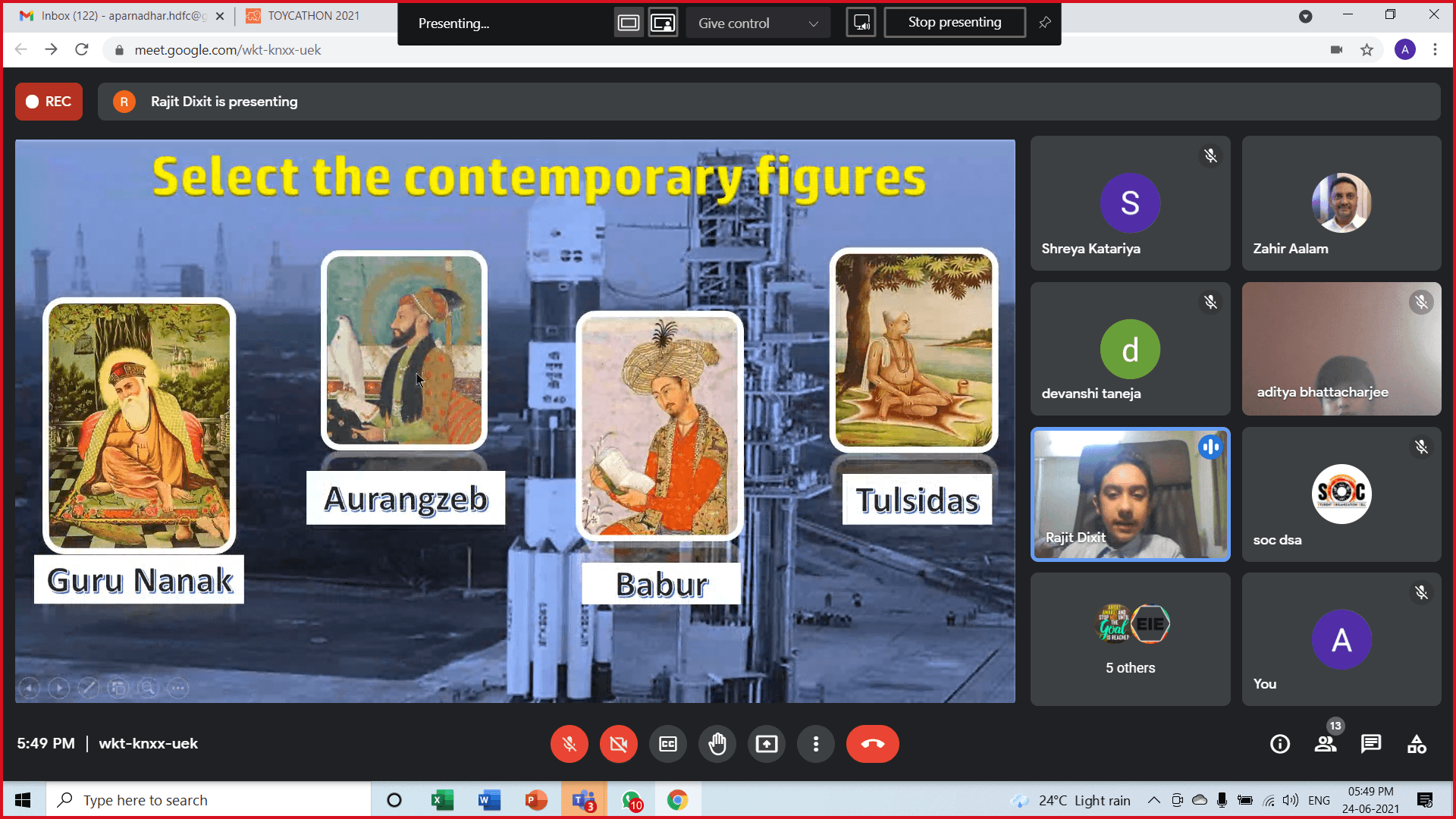Open the volume control in system tray
The height and width of the screenshot is (819, 1456).
coord(1291,800)
